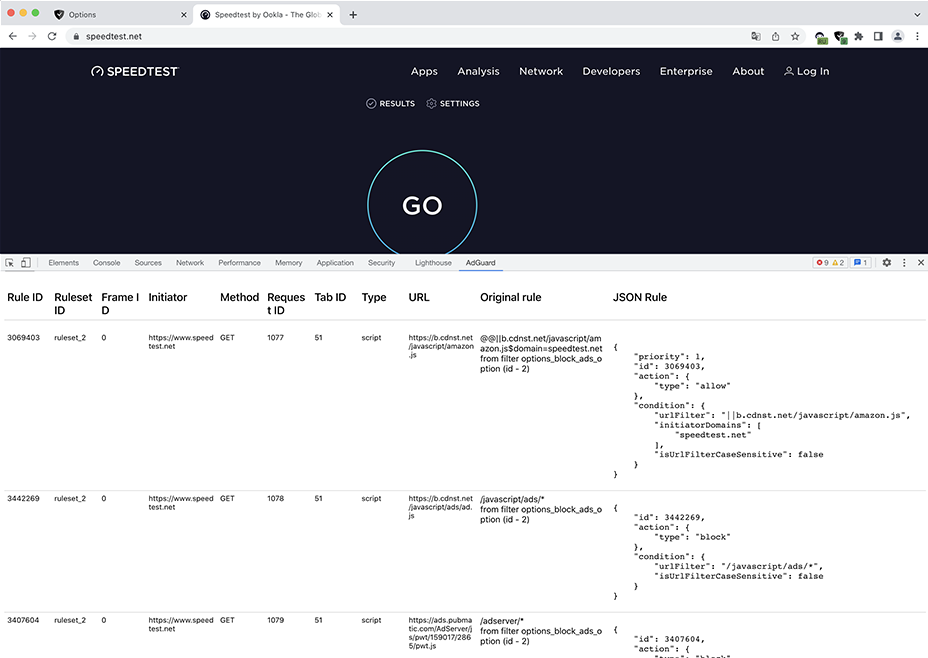Screen dimensions: 928x658
Task: Open the browser translate icon
Action: [756, 35]
